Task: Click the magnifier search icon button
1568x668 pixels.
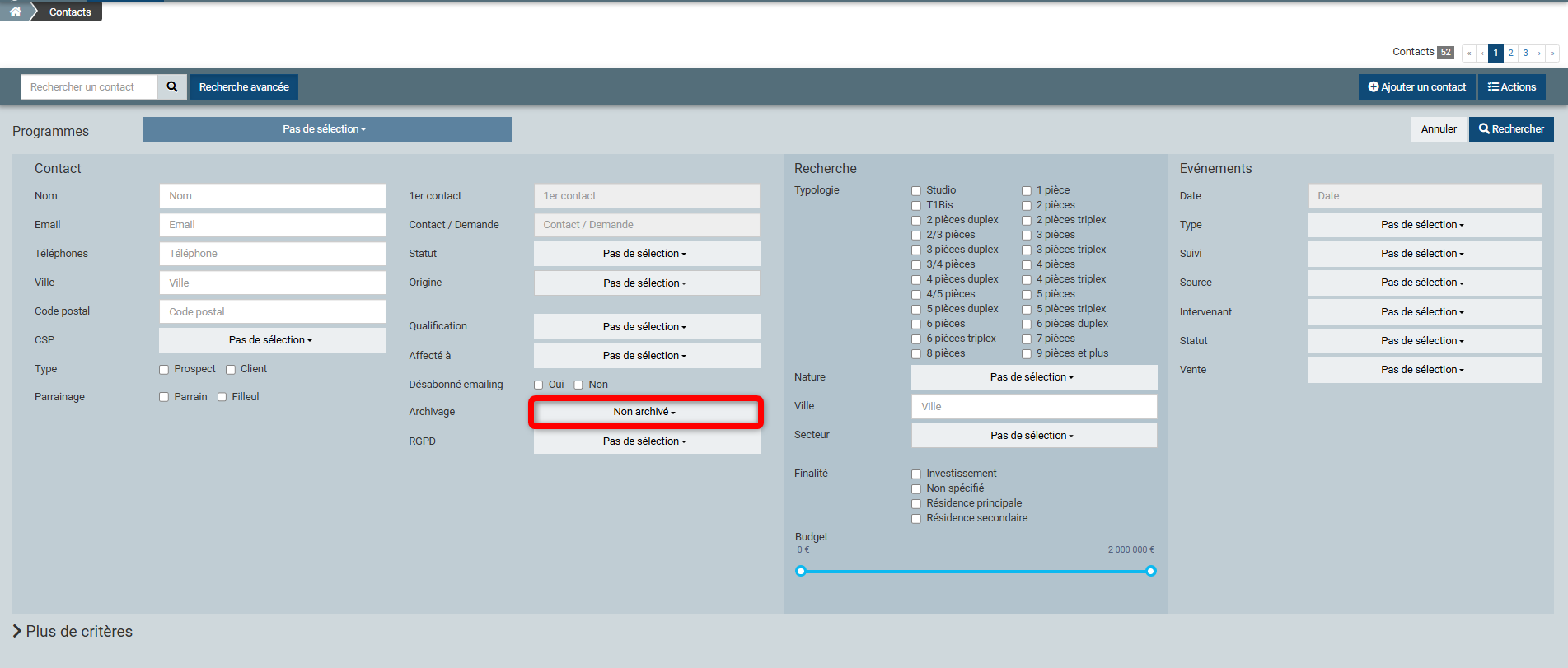Action: [x=172, y=86]
